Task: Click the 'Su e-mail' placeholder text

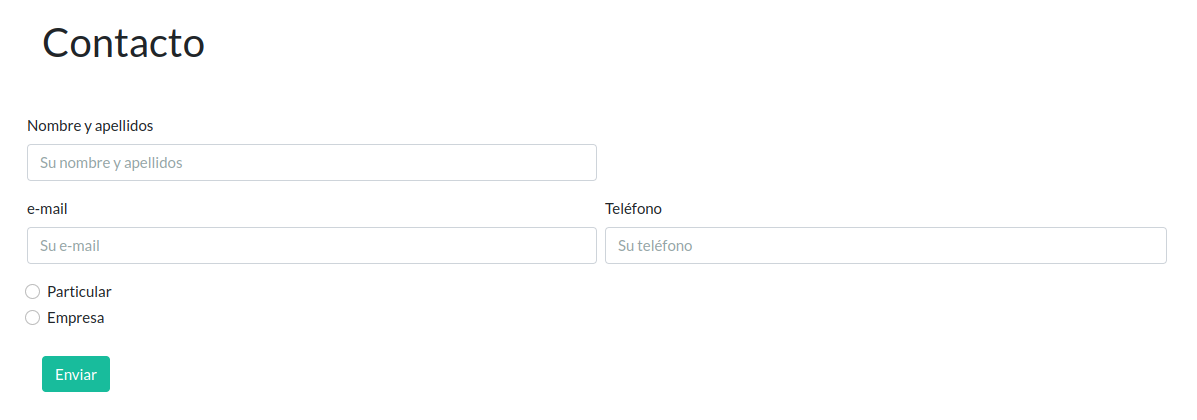Action: tap(70, 246)
